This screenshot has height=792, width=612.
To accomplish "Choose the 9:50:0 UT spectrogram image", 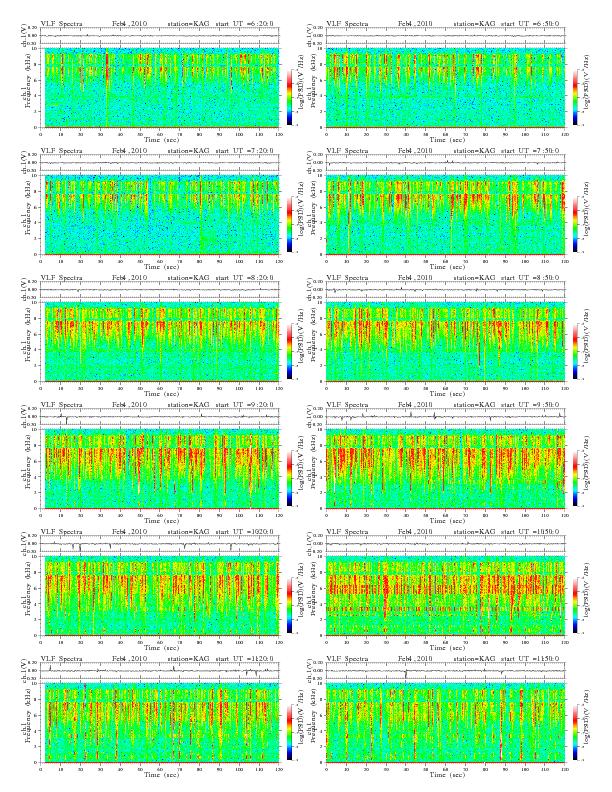I will pos(445,469).
